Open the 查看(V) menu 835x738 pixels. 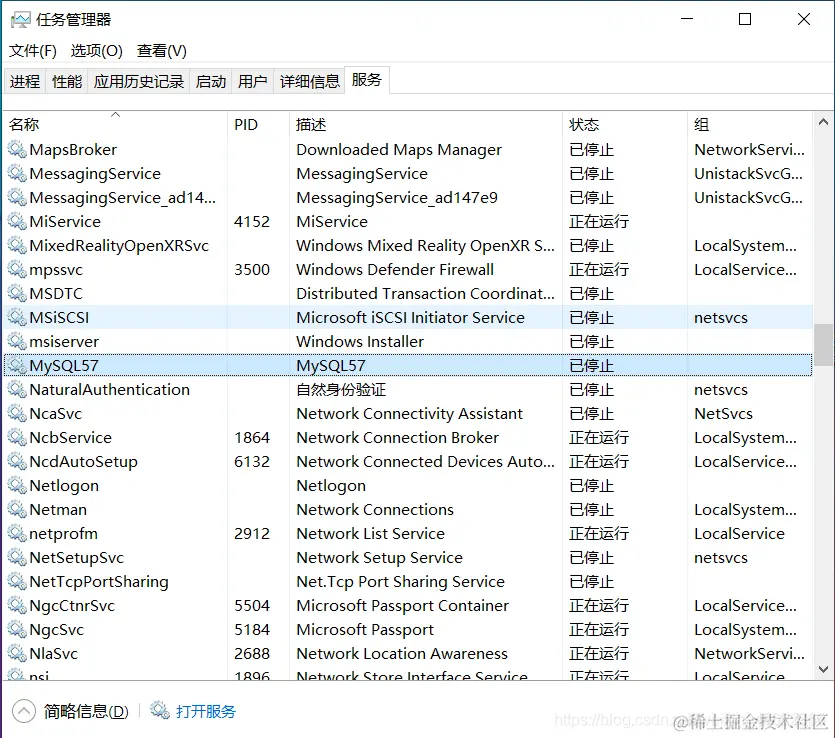162,51
